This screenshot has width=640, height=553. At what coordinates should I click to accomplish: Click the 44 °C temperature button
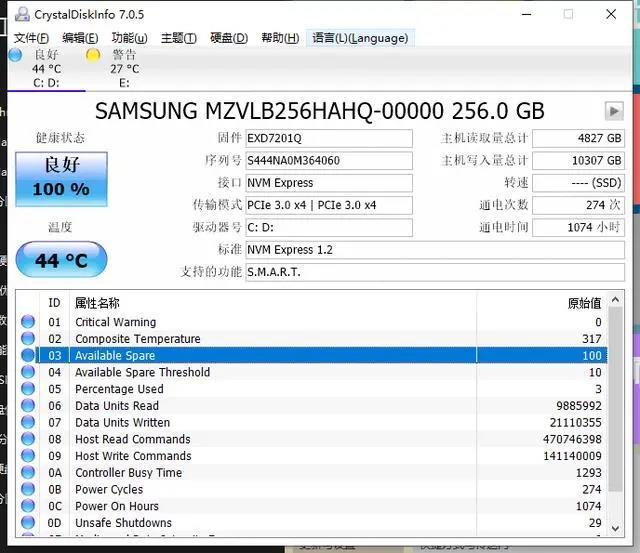click(x=61, y=260)
